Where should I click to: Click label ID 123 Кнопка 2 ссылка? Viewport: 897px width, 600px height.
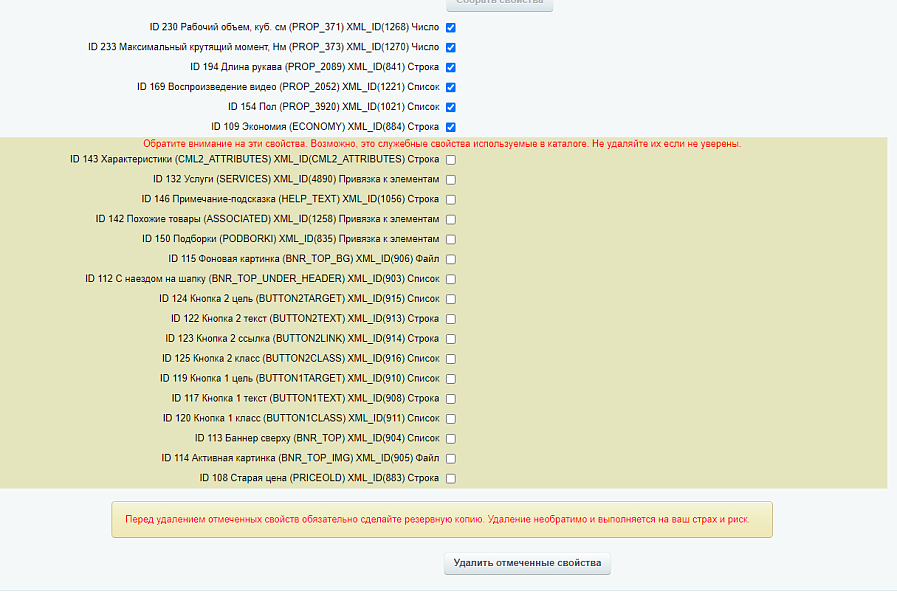click(302, 339)
